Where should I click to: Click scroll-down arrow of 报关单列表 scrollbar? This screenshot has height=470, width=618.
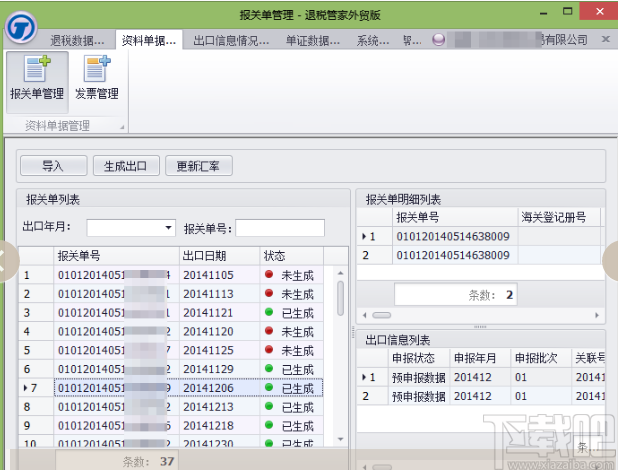(x=341, y=439)
